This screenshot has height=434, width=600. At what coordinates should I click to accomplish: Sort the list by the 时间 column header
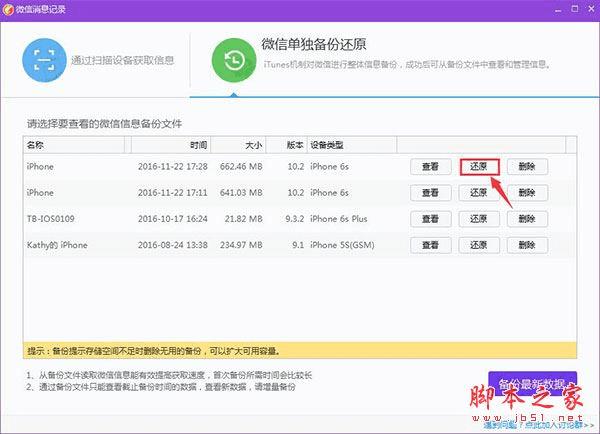point(171,145)
